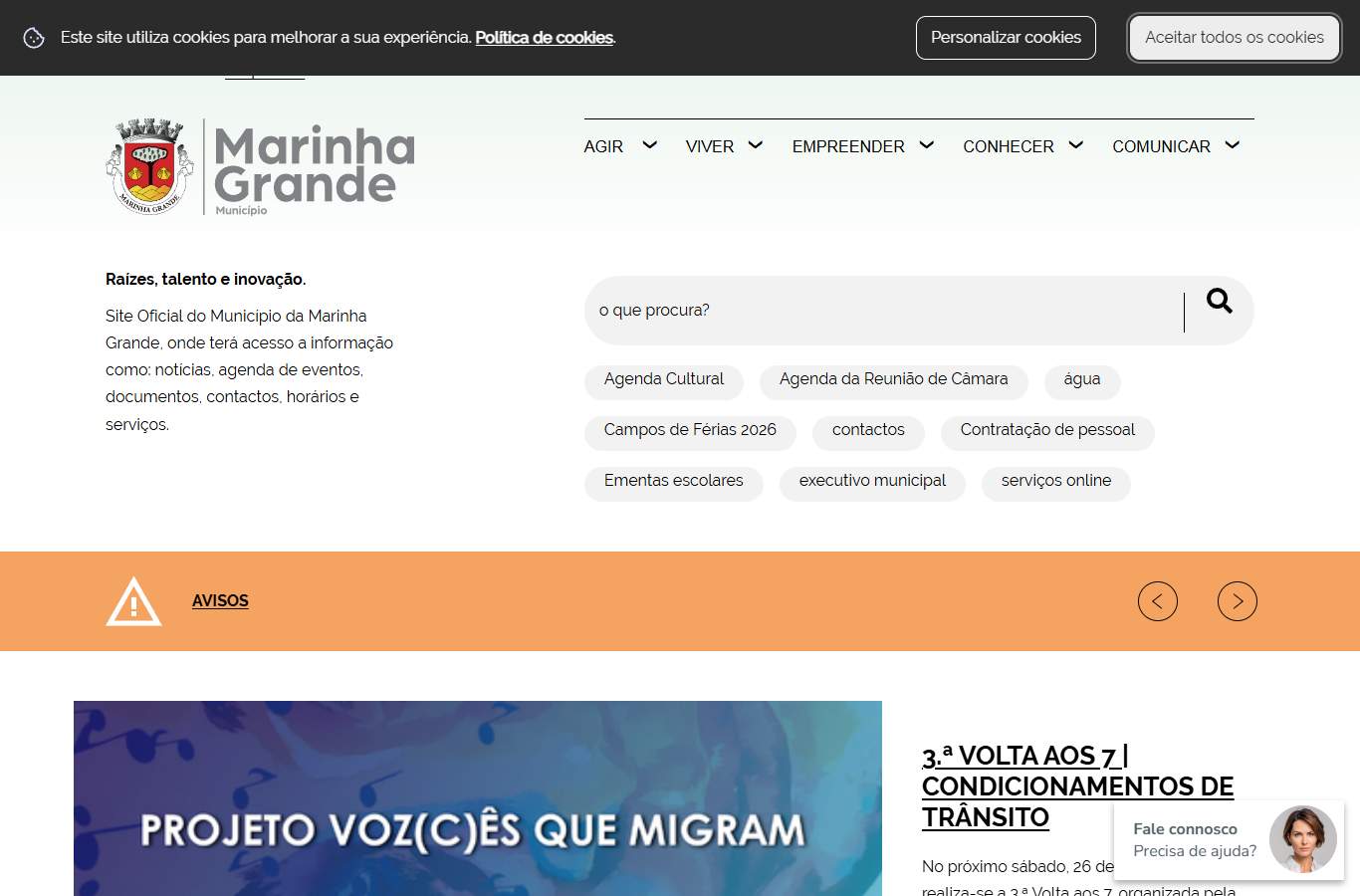Select the Agenda Cultural search tag

point(664,380)
